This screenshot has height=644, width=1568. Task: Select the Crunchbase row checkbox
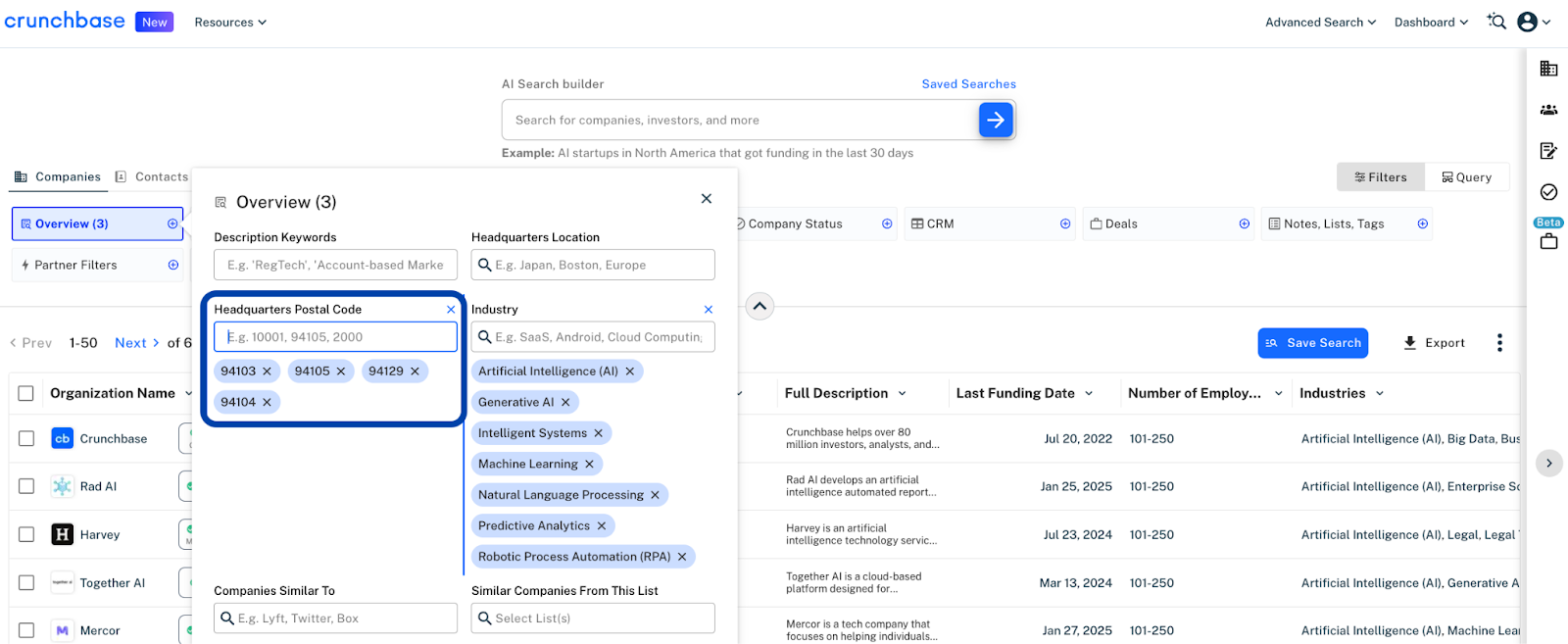click(x=26, y=439)
